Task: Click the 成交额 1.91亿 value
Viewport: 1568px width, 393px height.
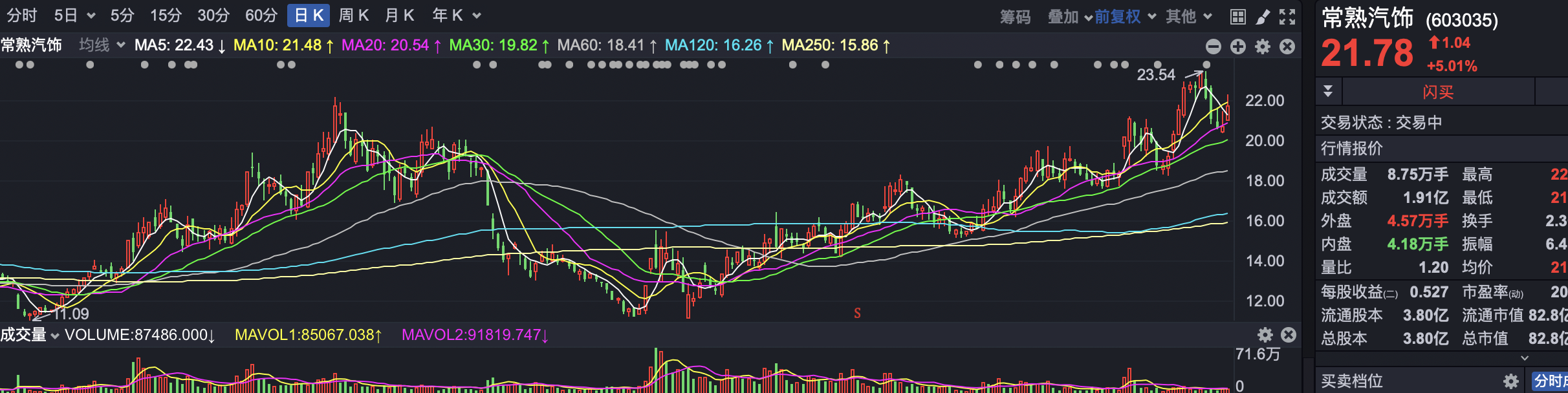Action: [1426, 198]
